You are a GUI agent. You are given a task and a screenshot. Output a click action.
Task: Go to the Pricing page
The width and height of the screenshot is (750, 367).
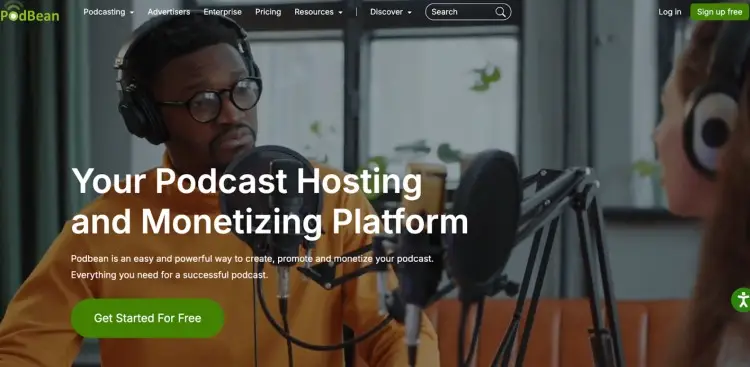pos(268,12)
